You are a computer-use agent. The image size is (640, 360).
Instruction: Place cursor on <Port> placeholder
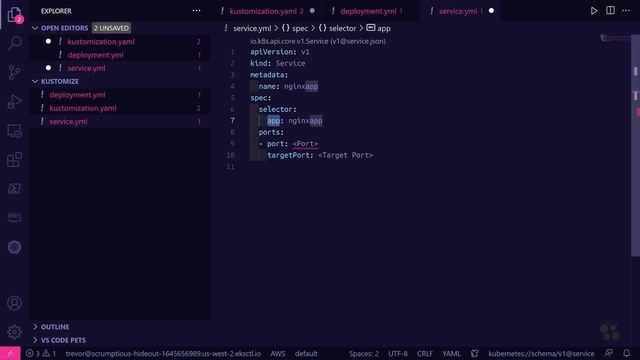tap(305, 144)
